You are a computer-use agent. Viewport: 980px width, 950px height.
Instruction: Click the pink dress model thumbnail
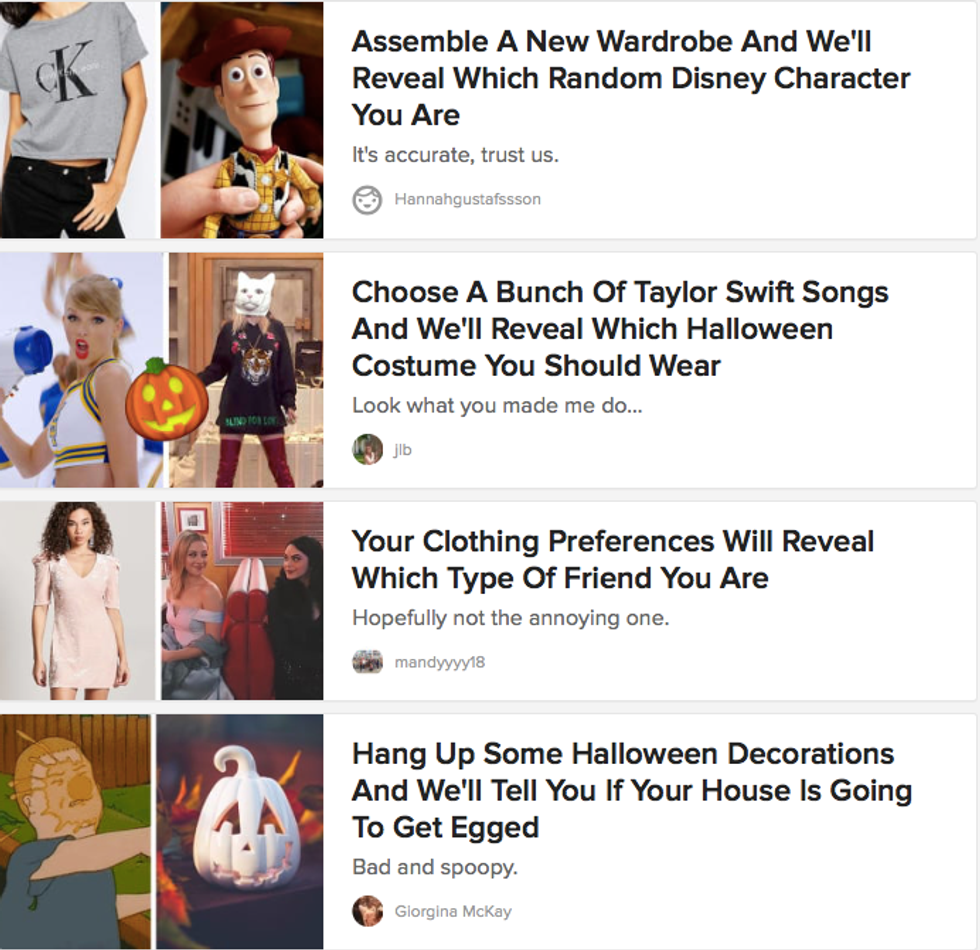(77, 600)
